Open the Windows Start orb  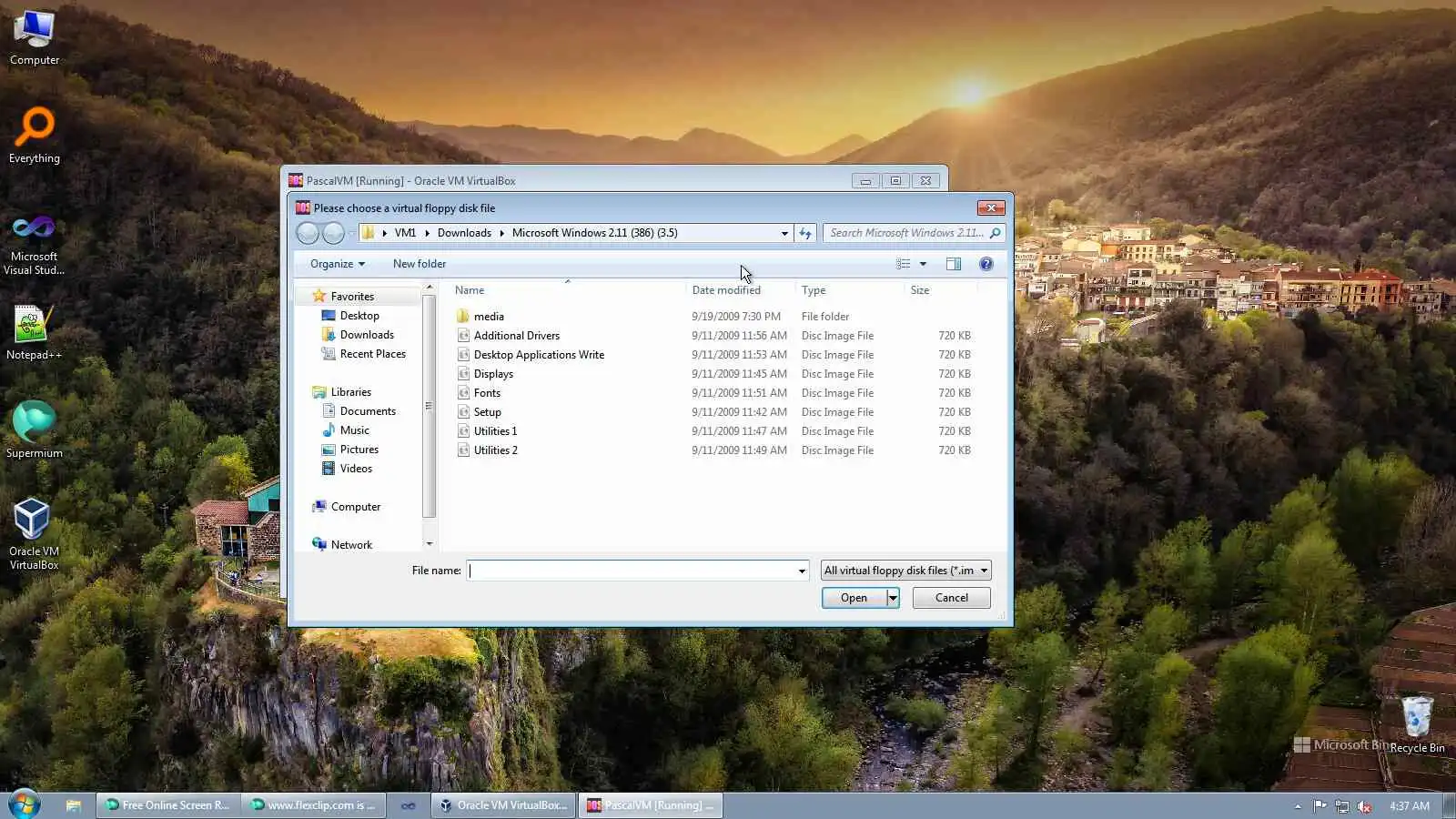[x=24, y=805]
